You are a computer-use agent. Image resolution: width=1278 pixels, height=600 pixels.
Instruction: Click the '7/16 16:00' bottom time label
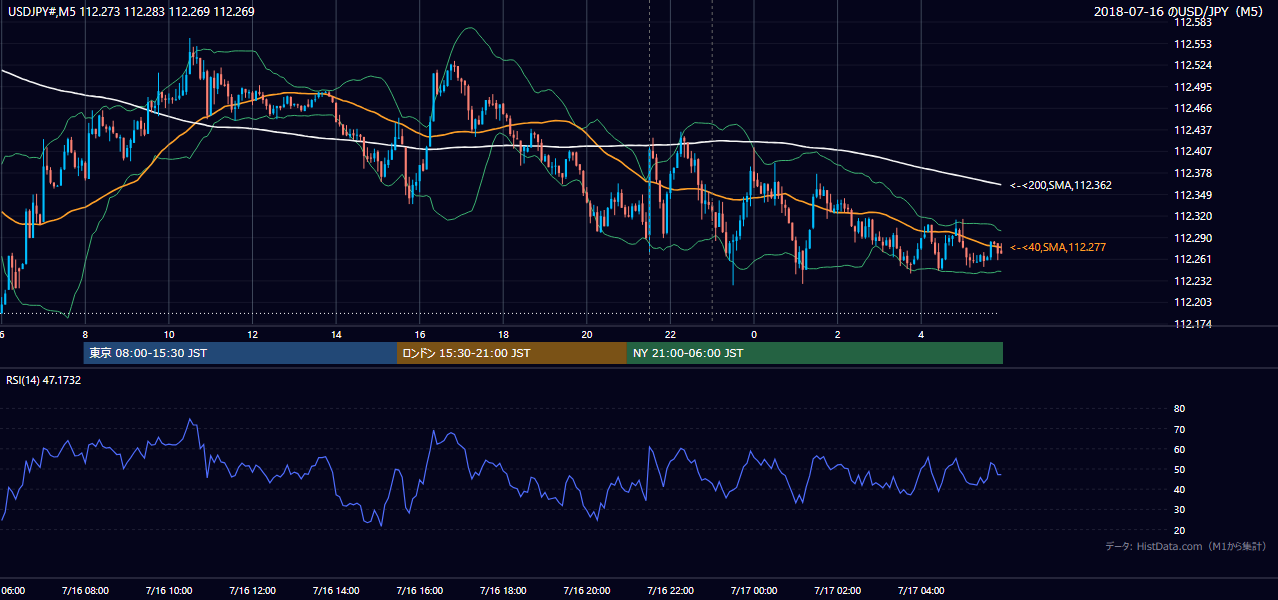pos(419,590)
